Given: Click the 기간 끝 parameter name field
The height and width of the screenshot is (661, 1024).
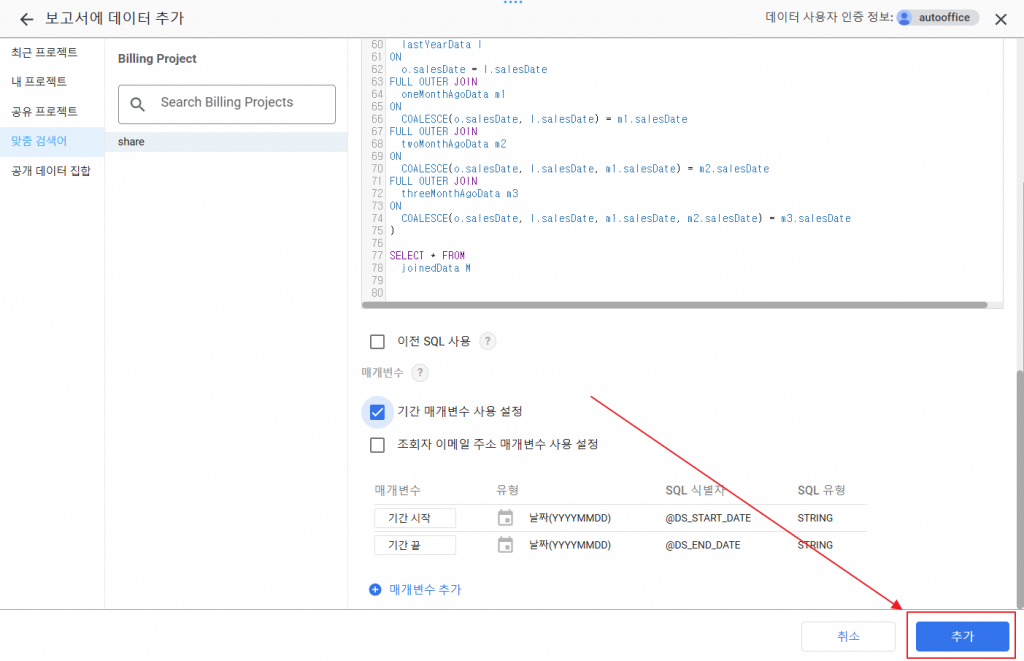Looking at the screenshot, I should pyautogui.click(x=415, y=545).
